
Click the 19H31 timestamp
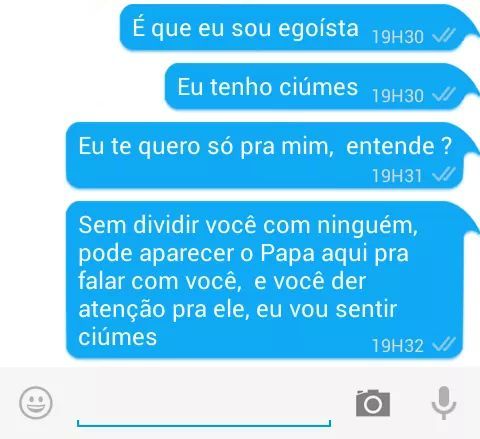pyautogui.click(x=397, y=176)
